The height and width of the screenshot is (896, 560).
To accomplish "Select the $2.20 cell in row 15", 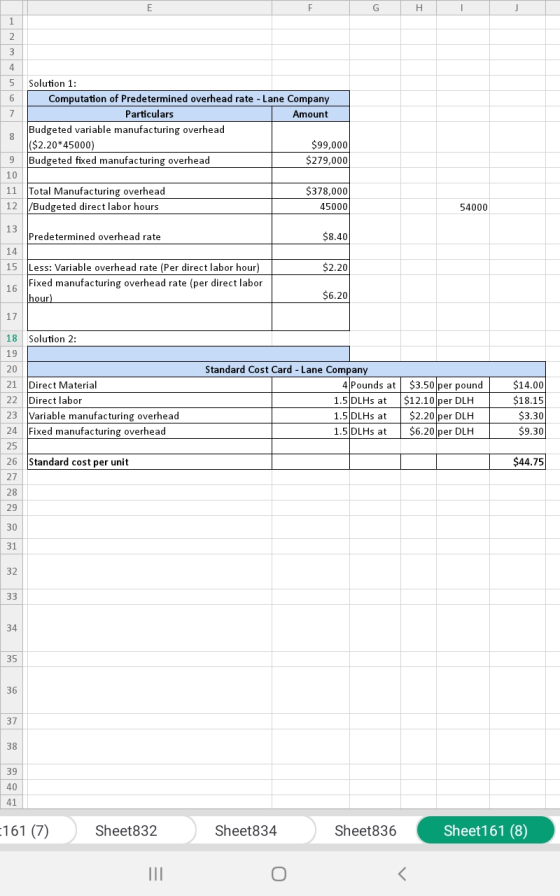I will pos(310,267).
